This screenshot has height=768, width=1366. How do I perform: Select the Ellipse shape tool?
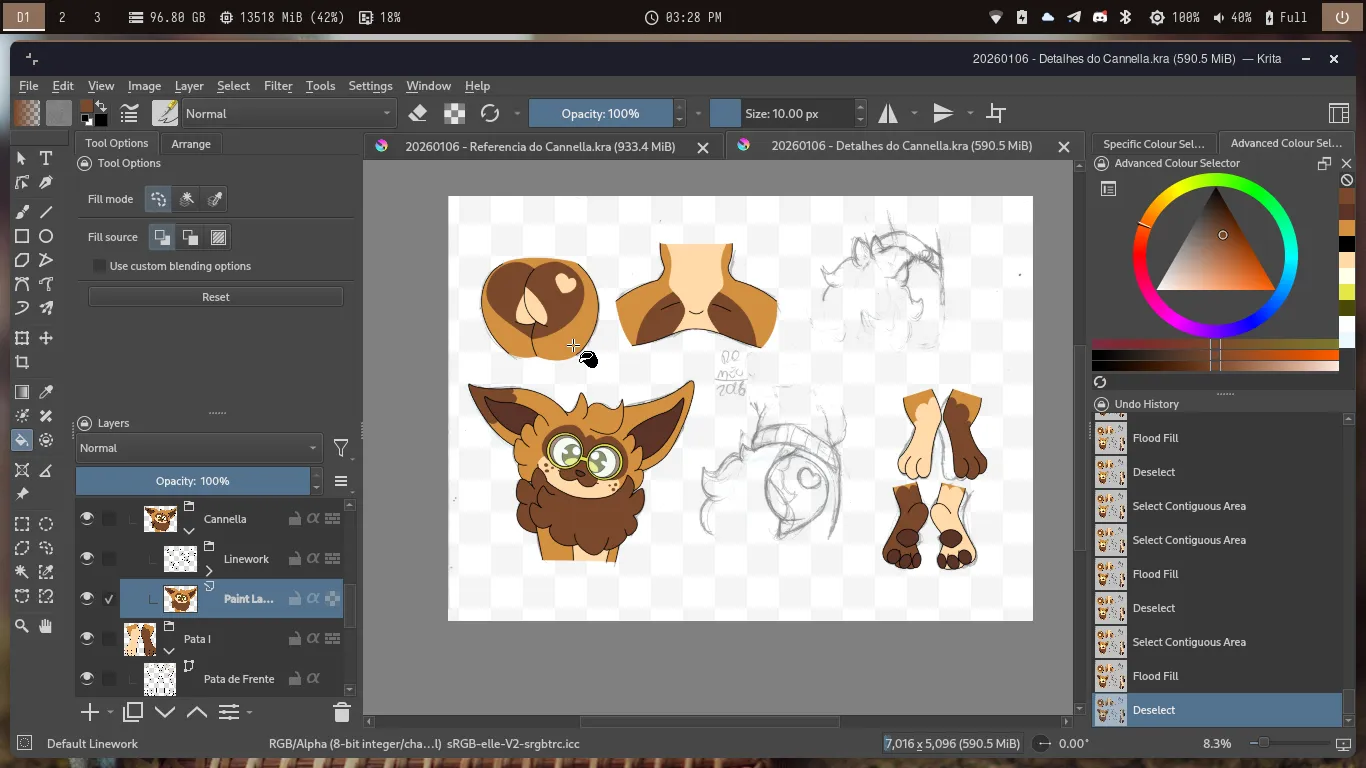(x=46, y=236)
